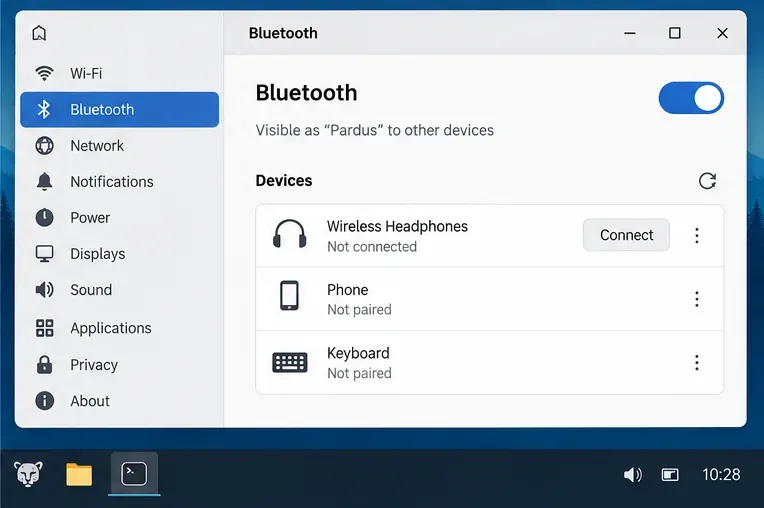Viewport: 764px width, 508px height.
Task: Minimize the Bluetooth settings window
Action: coord(630,33)
